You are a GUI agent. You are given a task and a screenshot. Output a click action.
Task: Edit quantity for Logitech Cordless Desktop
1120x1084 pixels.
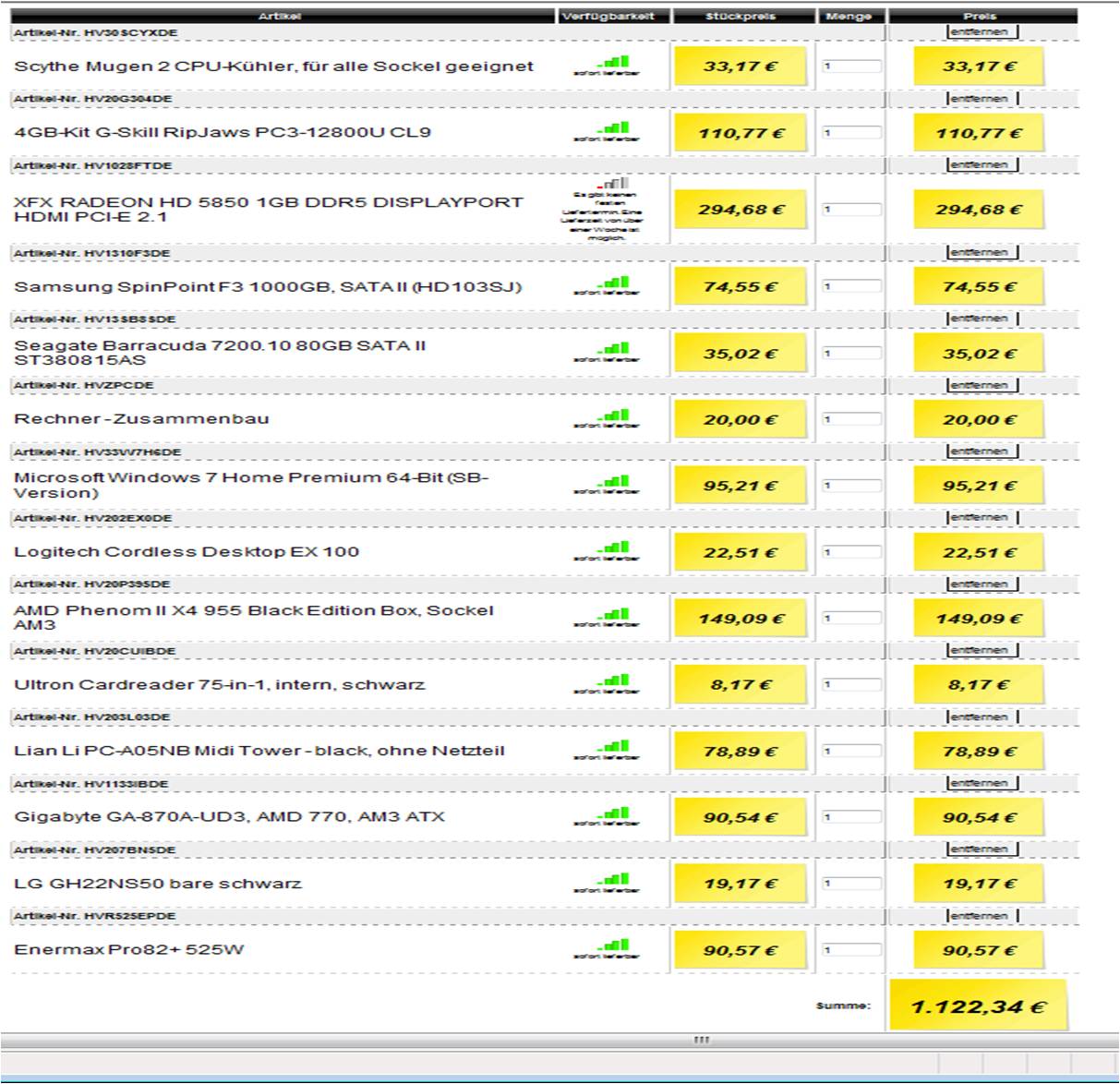coord(851,552)
